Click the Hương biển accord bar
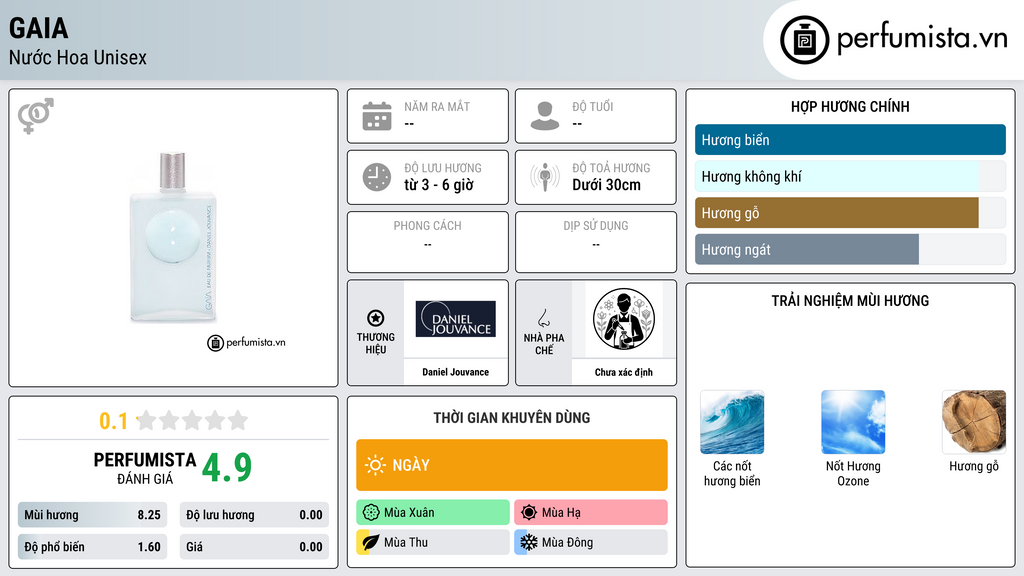The height and width of the screenshot is (576, 1024). (x=850, y=140)
